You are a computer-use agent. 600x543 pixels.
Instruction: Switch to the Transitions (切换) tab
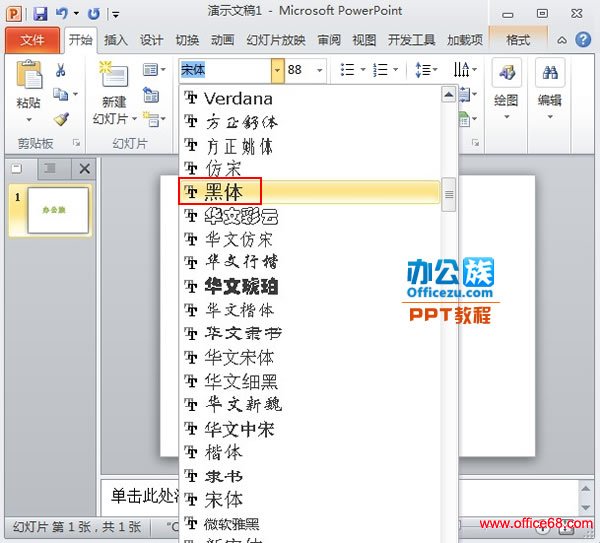[187, 40]
